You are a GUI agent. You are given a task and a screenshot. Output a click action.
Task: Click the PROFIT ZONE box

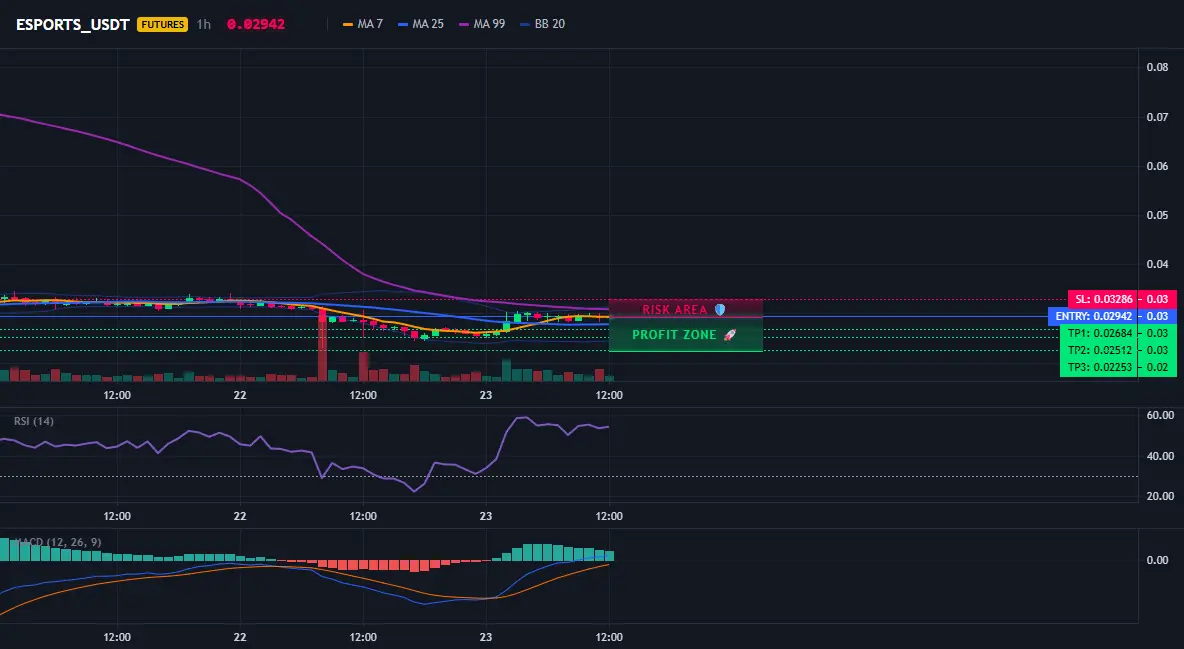tap(686, 335)
